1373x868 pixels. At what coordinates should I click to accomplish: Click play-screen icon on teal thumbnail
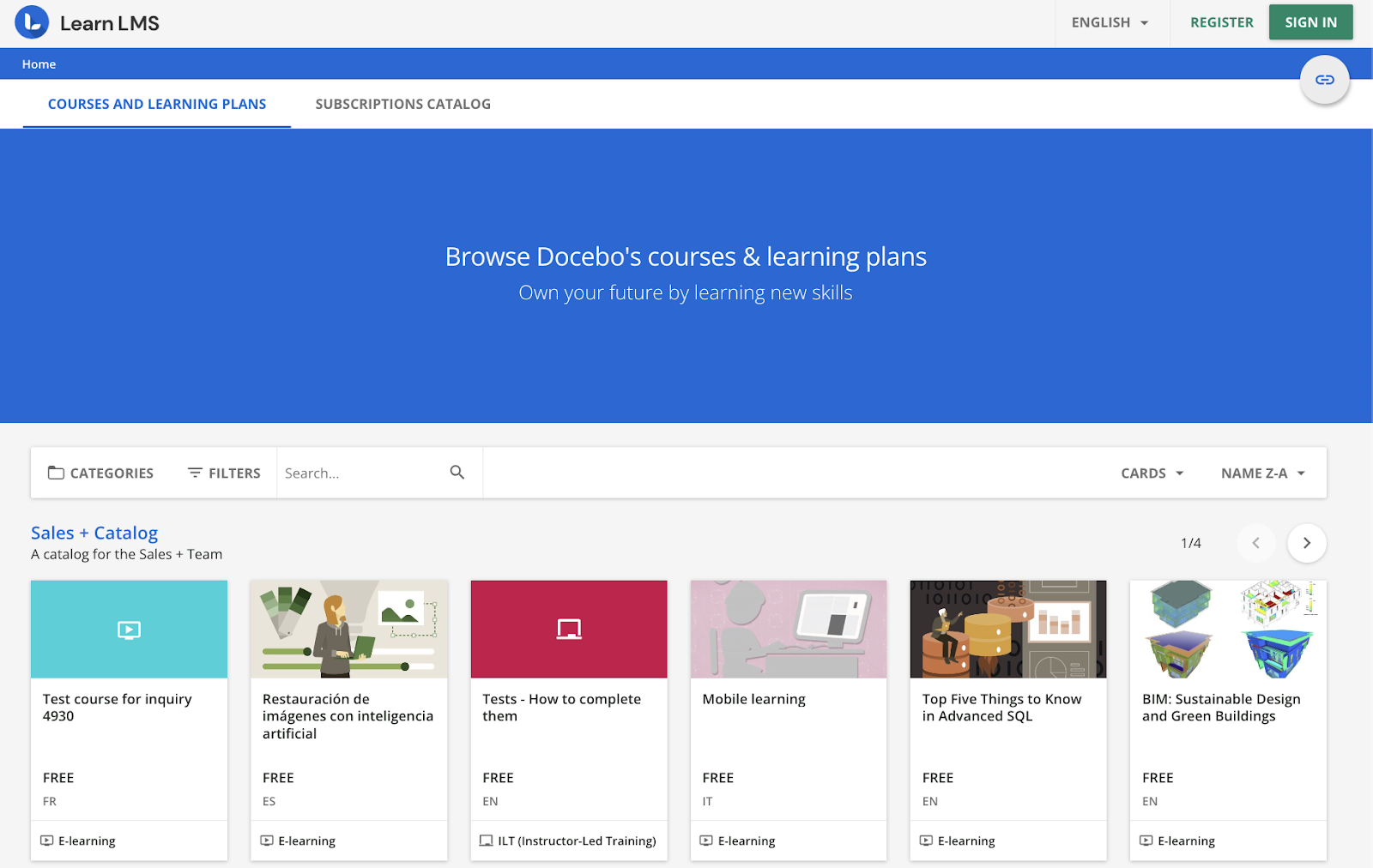tap(129, 630)
